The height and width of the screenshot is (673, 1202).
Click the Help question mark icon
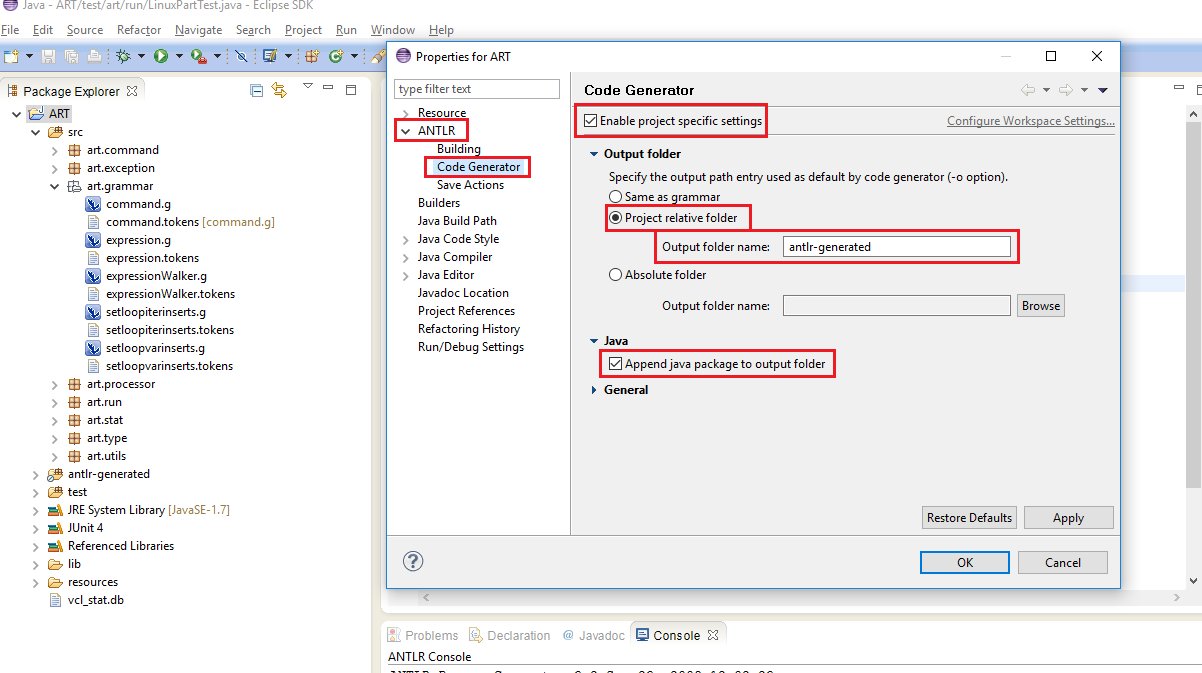(x=413, y=561)
